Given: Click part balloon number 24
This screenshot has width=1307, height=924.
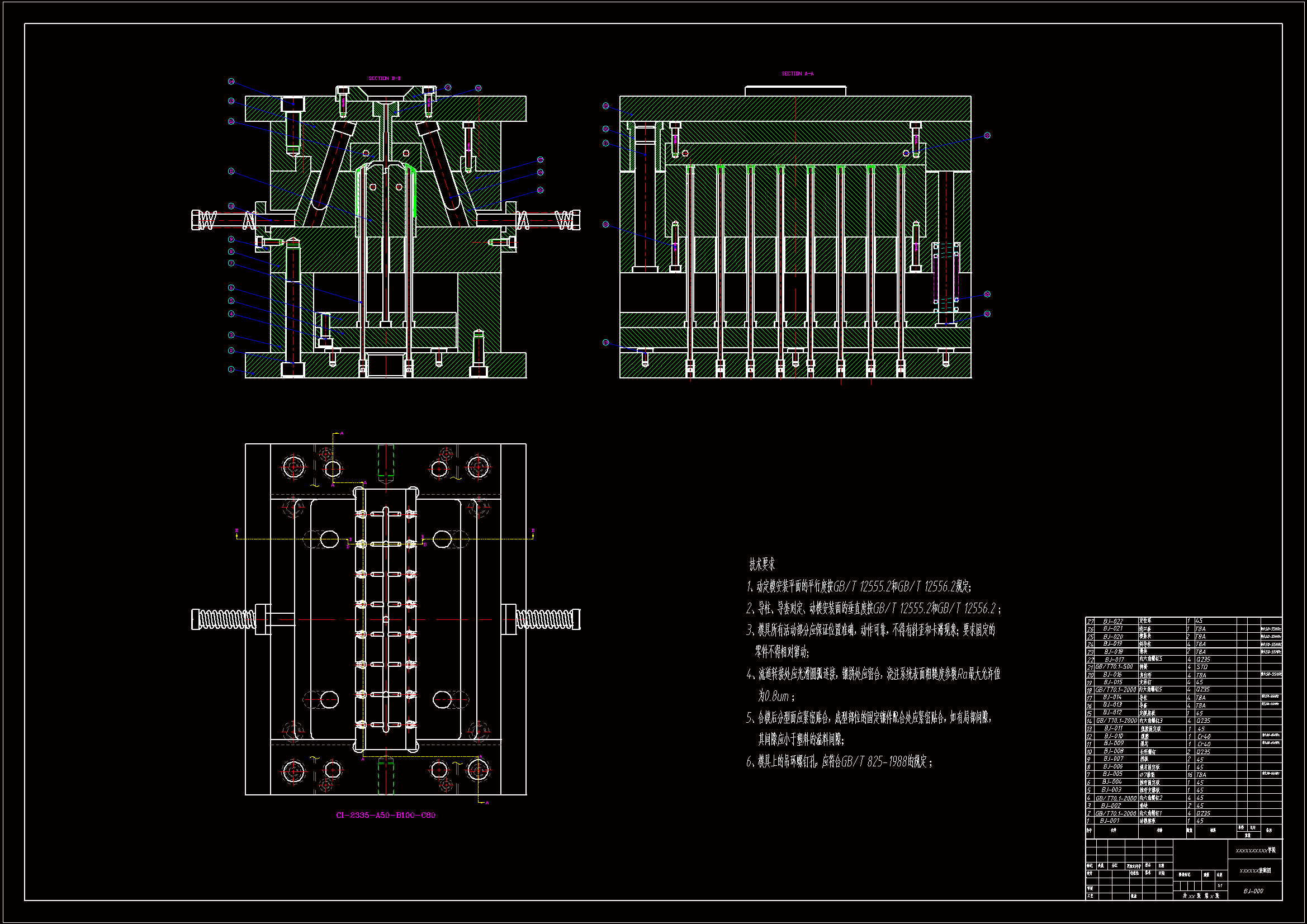Looking at the screenshot, I should tap(540, 173).
